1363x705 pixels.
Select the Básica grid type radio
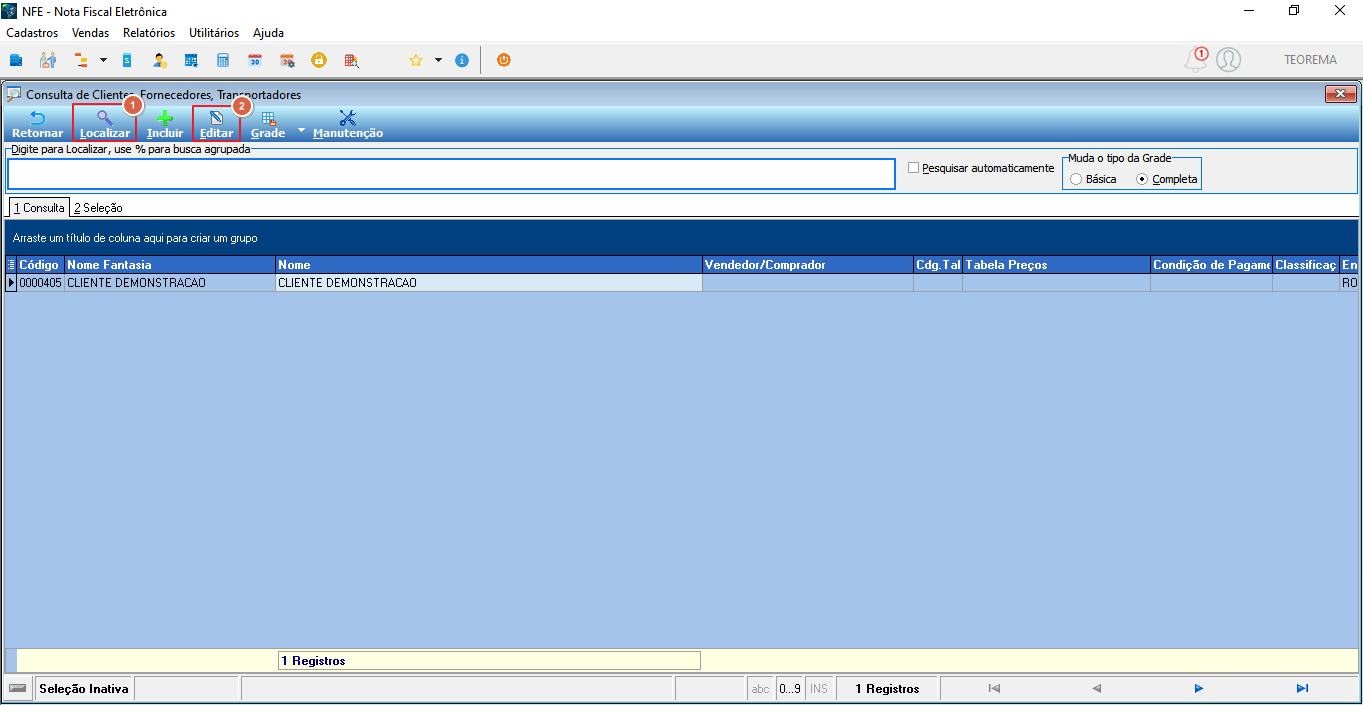point(1076,179)
